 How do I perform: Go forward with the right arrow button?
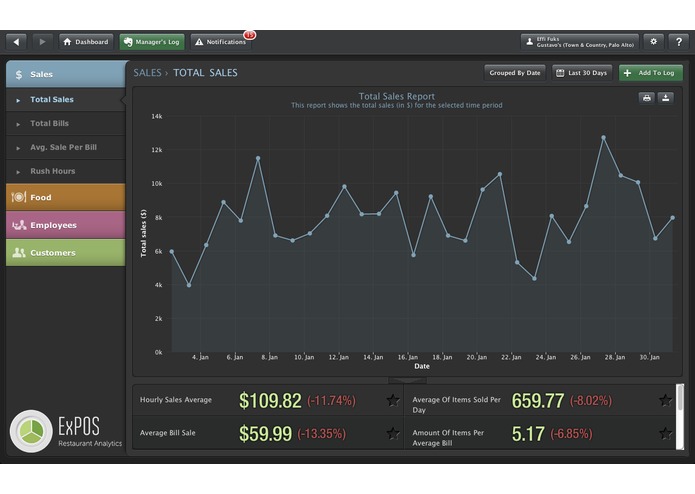tap(43, 42)
